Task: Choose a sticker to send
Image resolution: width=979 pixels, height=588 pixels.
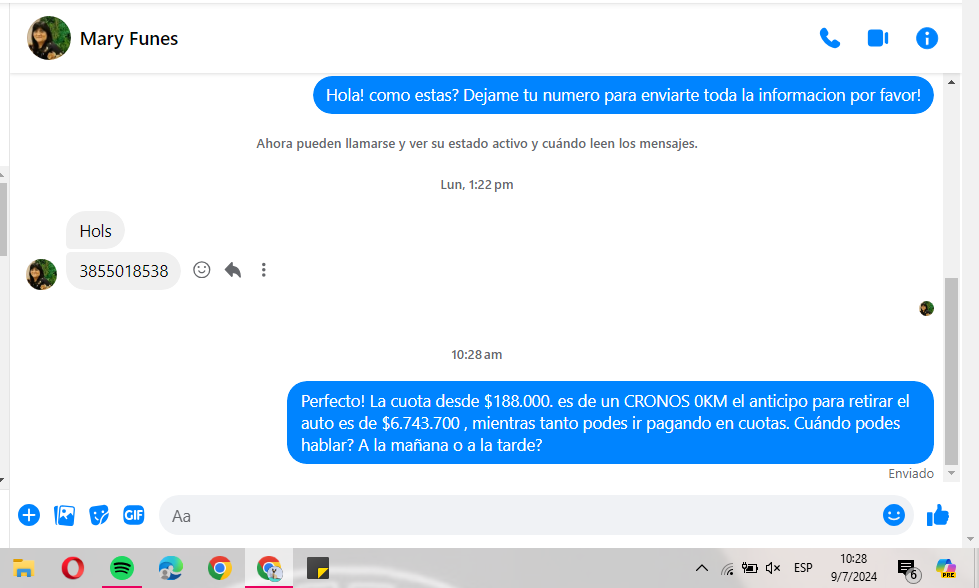Action: (99, 515)
